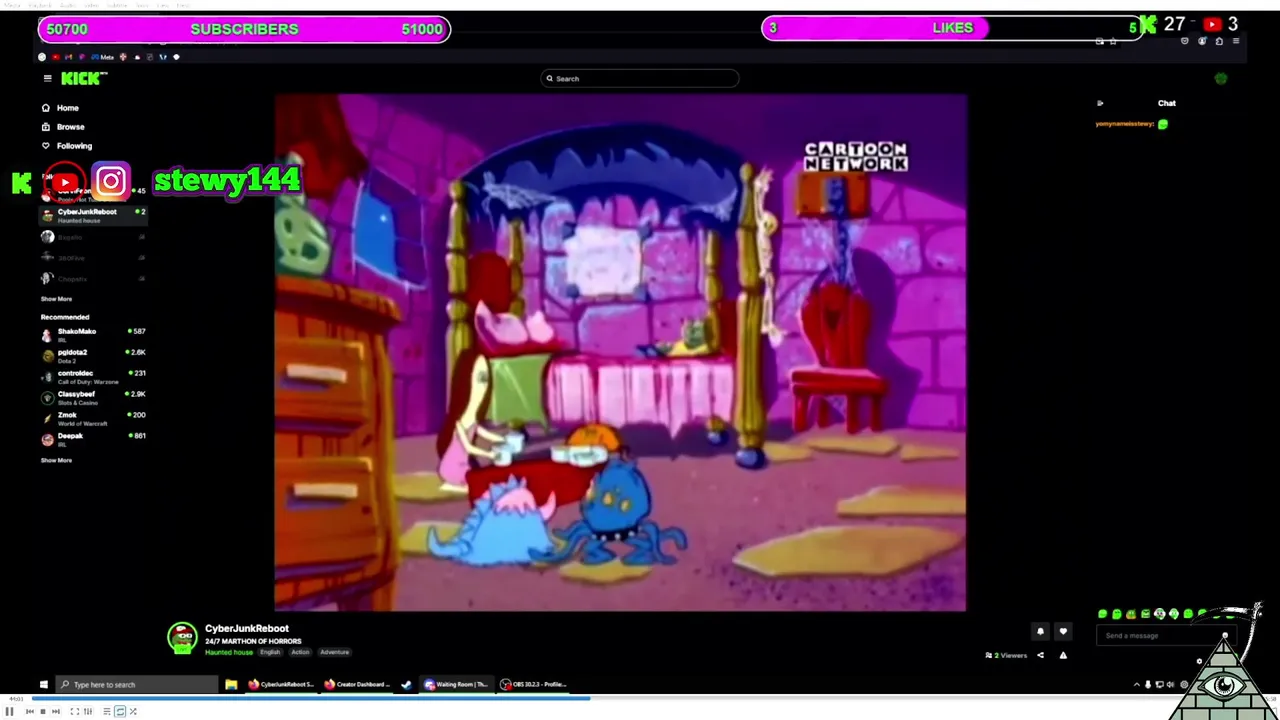Open the Haunted house category link
1280x720 pixels.
[x=229, y=652]
